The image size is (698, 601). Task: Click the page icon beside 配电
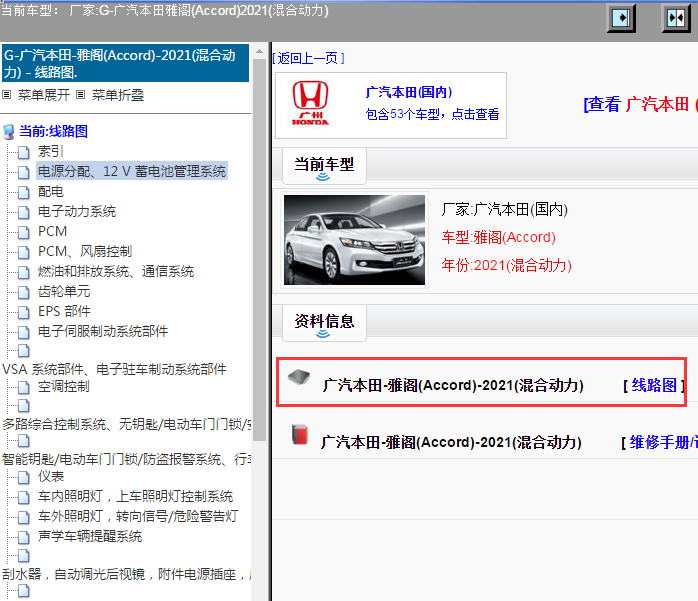24,192
